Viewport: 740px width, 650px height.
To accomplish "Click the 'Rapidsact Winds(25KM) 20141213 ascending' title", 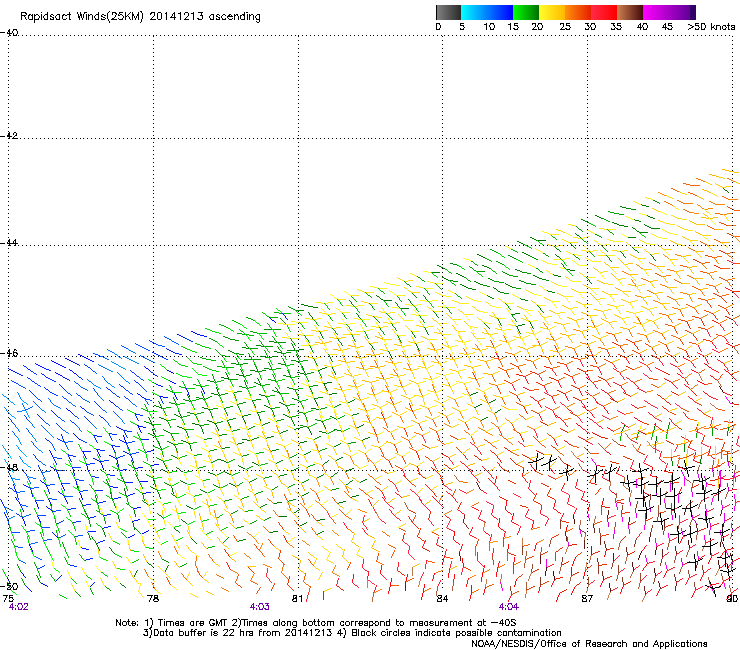I will pyautogui.click(x=140, y=17).
